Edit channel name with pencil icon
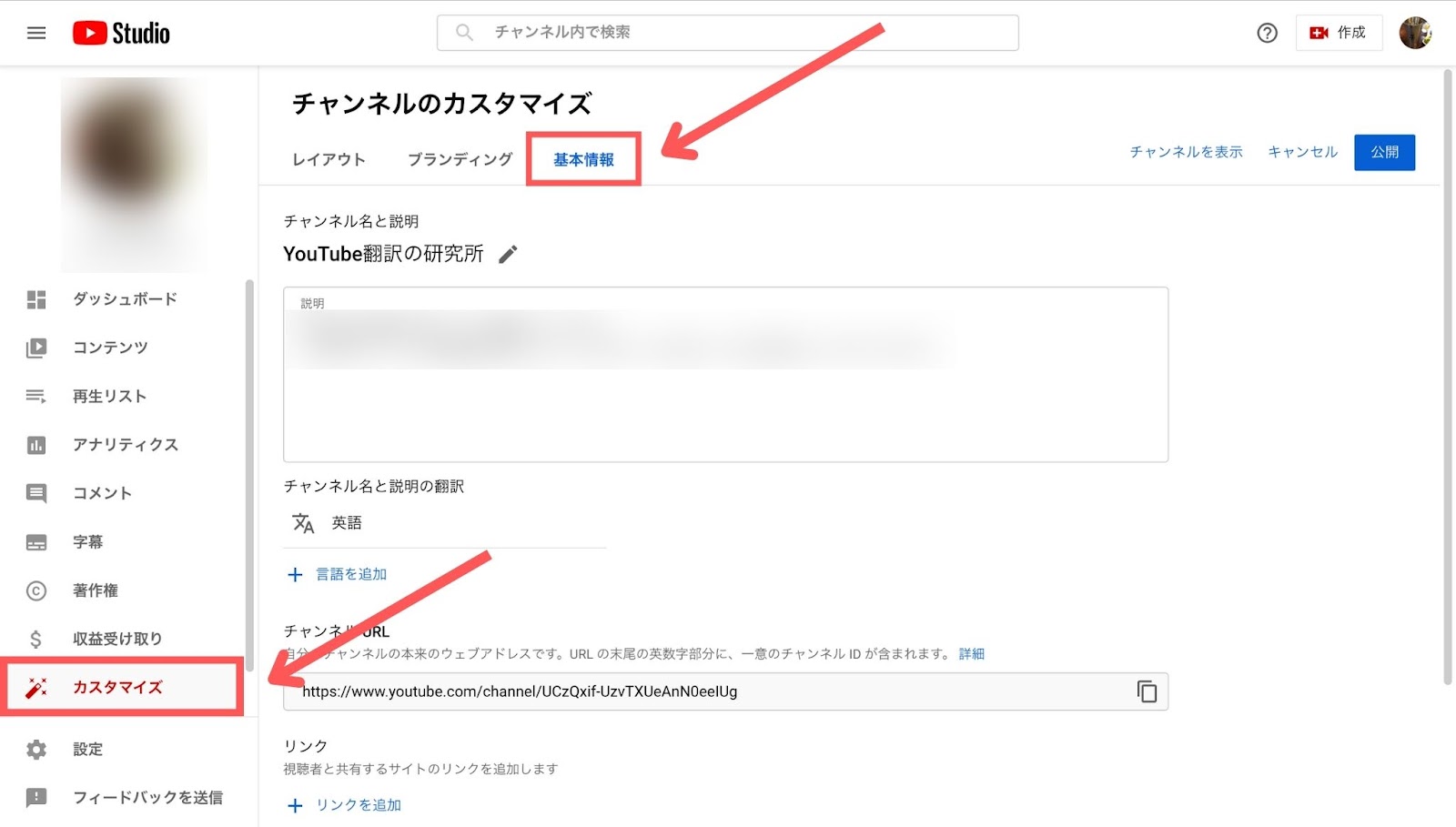1456x827 pixels. 509,254
